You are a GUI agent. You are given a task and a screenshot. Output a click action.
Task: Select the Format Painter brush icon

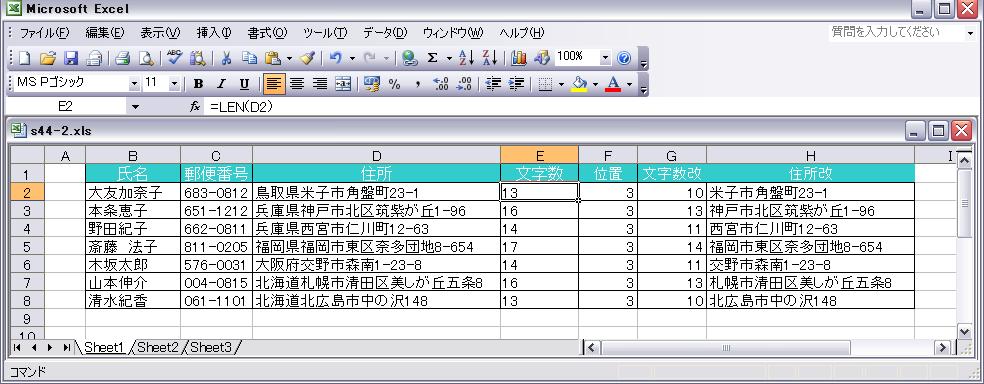point(307,58)
